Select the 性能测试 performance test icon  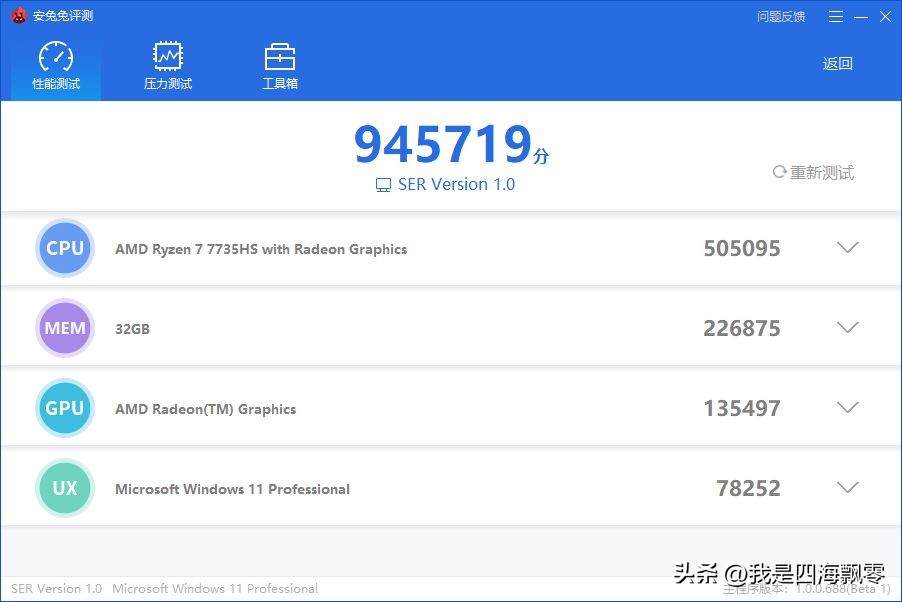point(55,54)
